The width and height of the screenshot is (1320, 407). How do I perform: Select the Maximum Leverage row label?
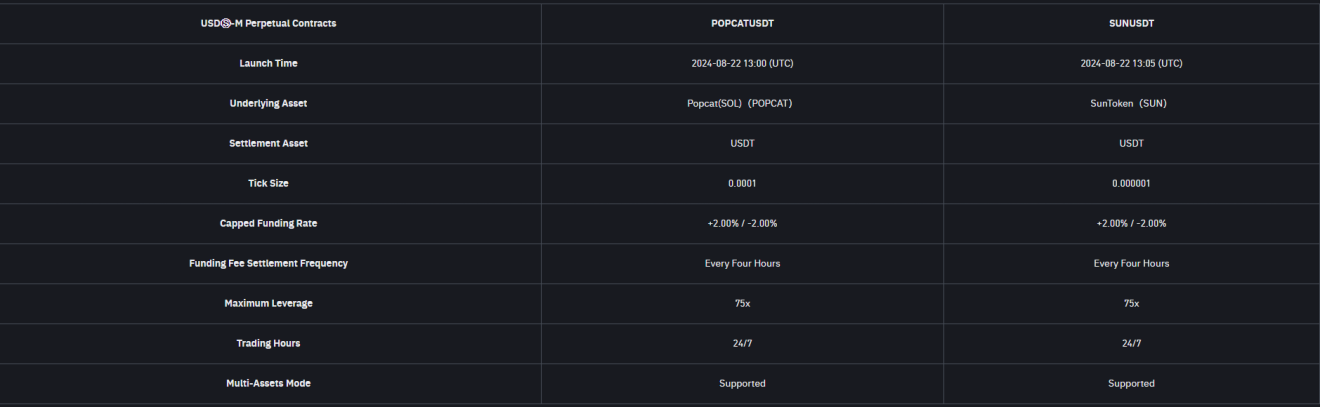268,304
